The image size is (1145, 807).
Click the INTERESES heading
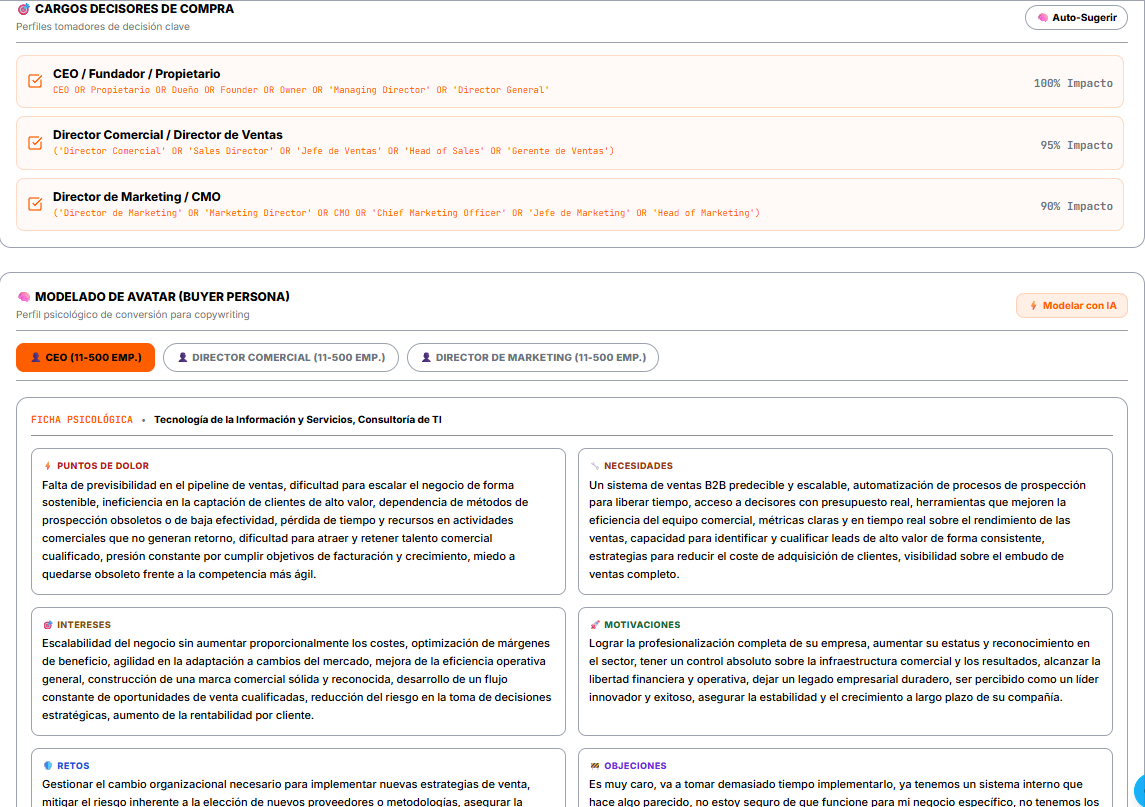(x=84, y=625)
